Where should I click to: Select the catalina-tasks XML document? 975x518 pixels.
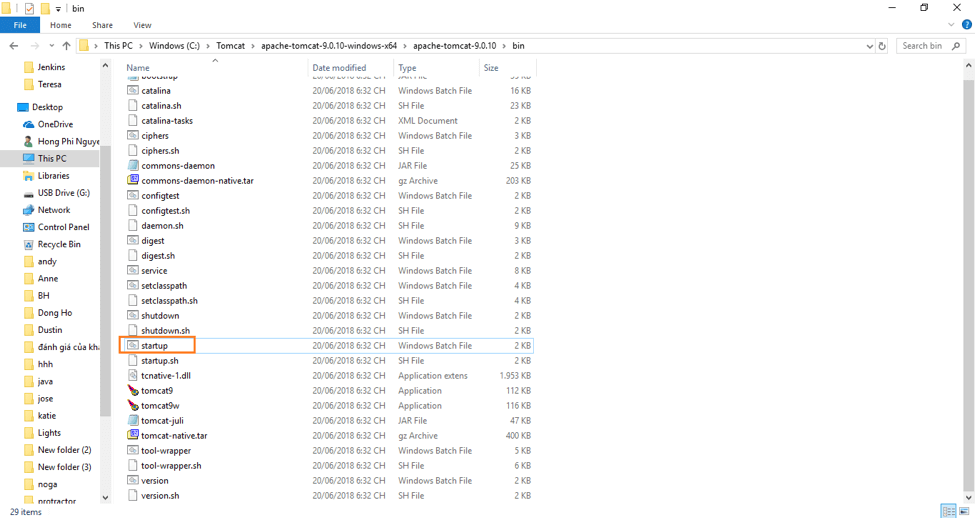(167, 121)
